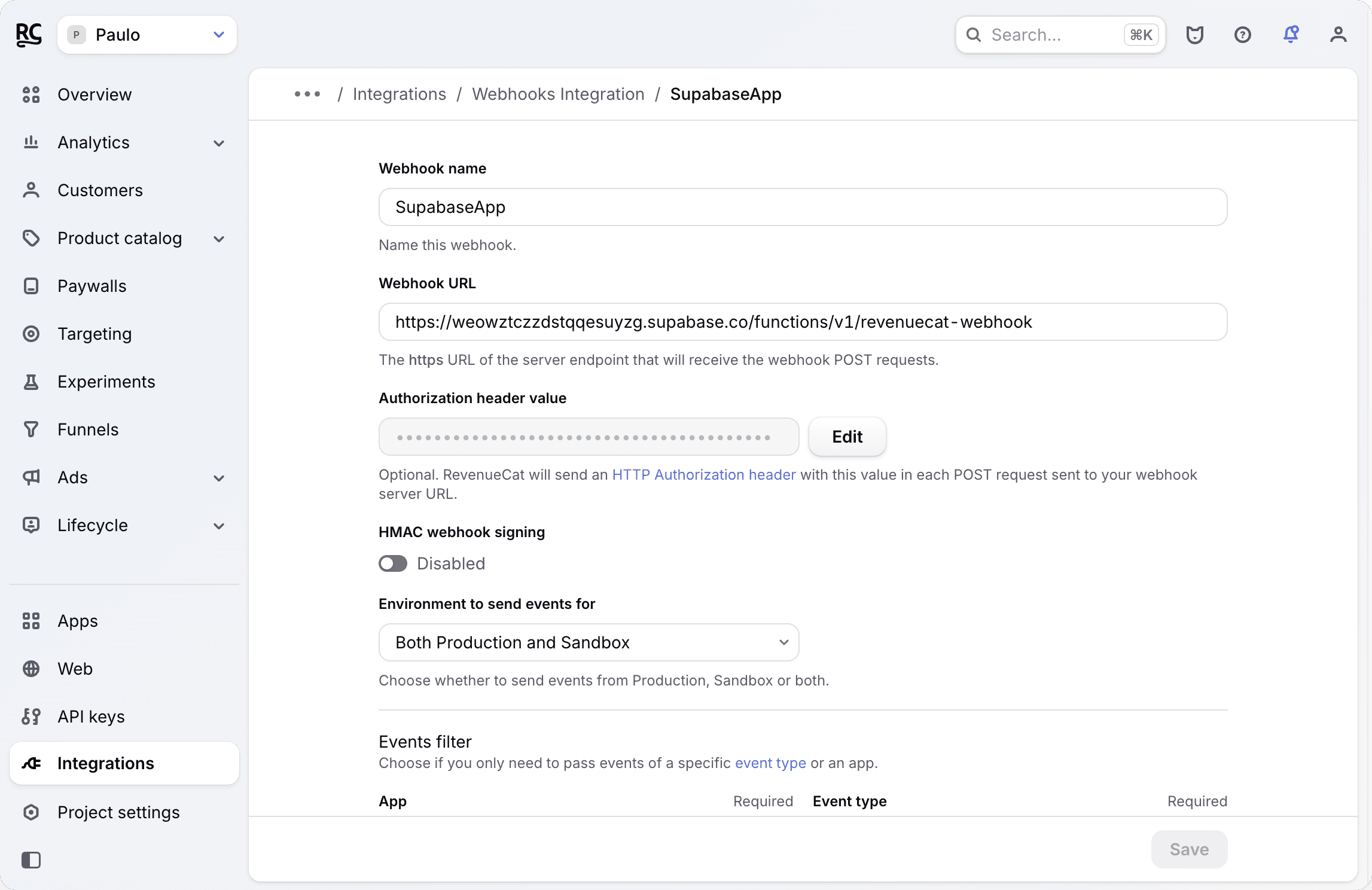
Task: Click the masked Authorization header field
Action: 589,437
